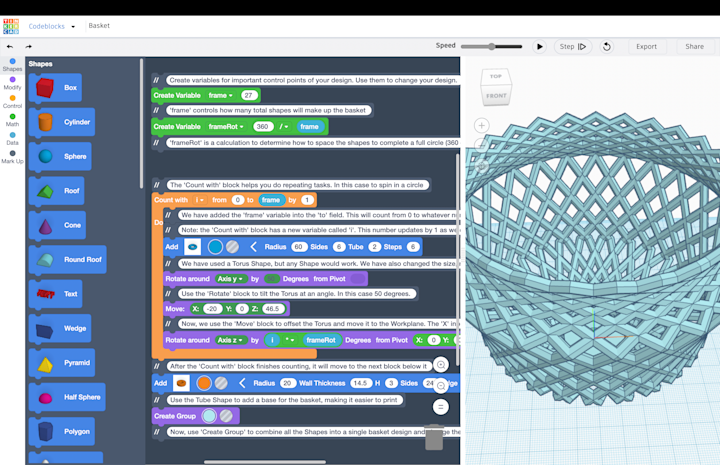Screen dimensions: 720x465
Task: Click the redo arrow icon
Action: 28,47
